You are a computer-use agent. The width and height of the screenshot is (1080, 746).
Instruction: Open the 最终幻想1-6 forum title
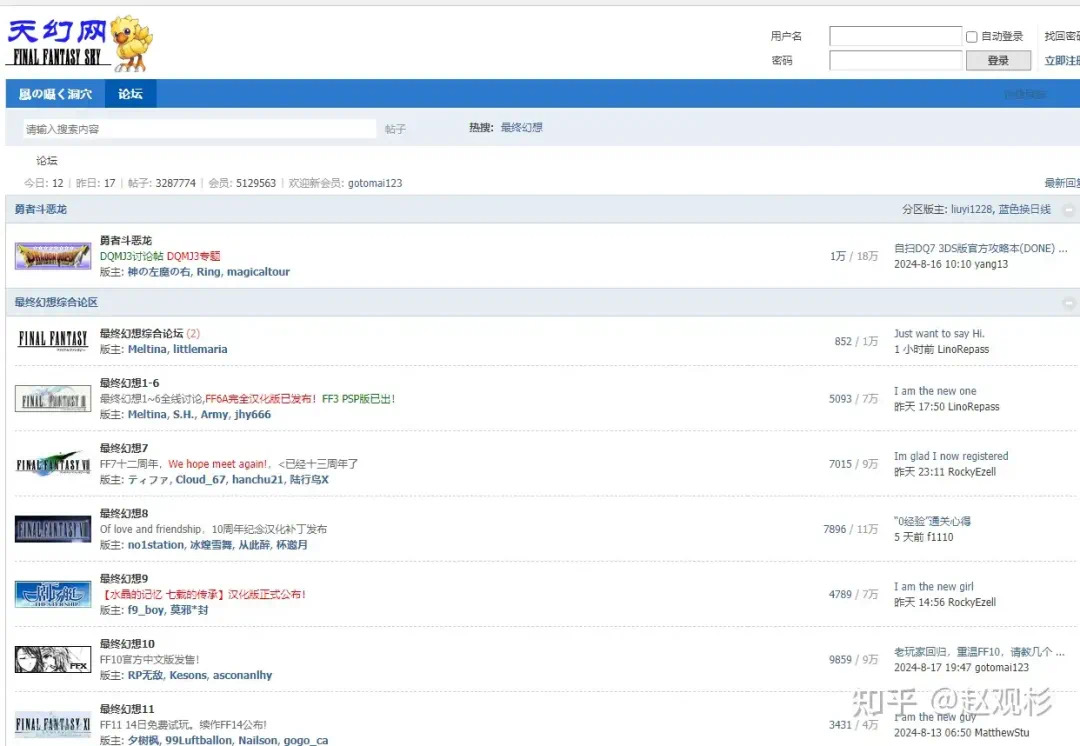[129, 383]
